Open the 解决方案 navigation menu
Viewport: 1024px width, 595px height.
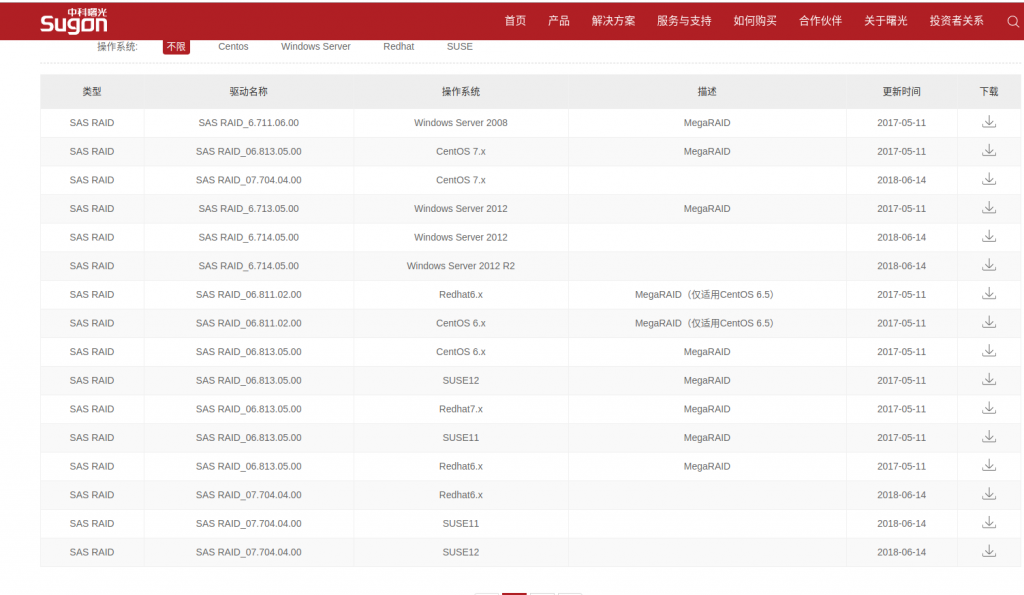pos(613,21)
